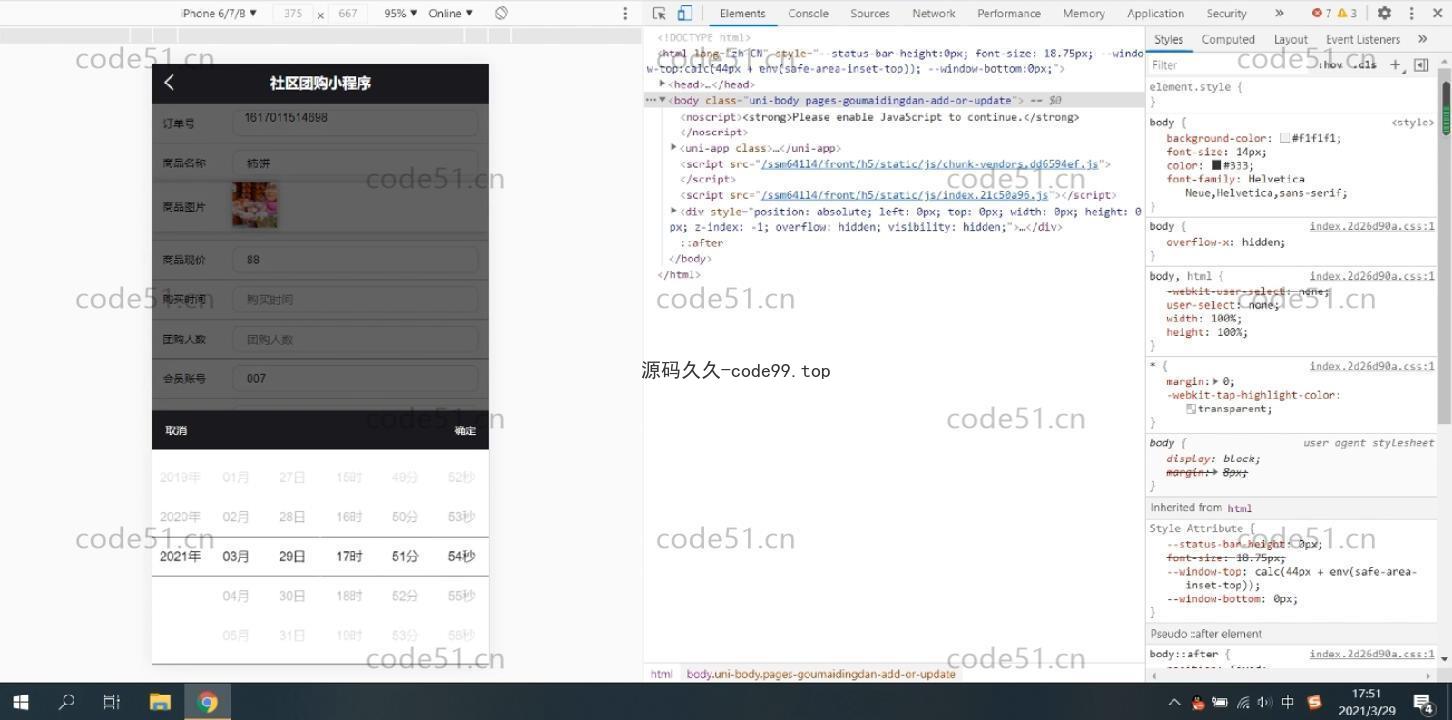Show more Styles sidebar tabs chevron
The height and width of the screenshot is (720, 1452).
[x=1422, y=39]
